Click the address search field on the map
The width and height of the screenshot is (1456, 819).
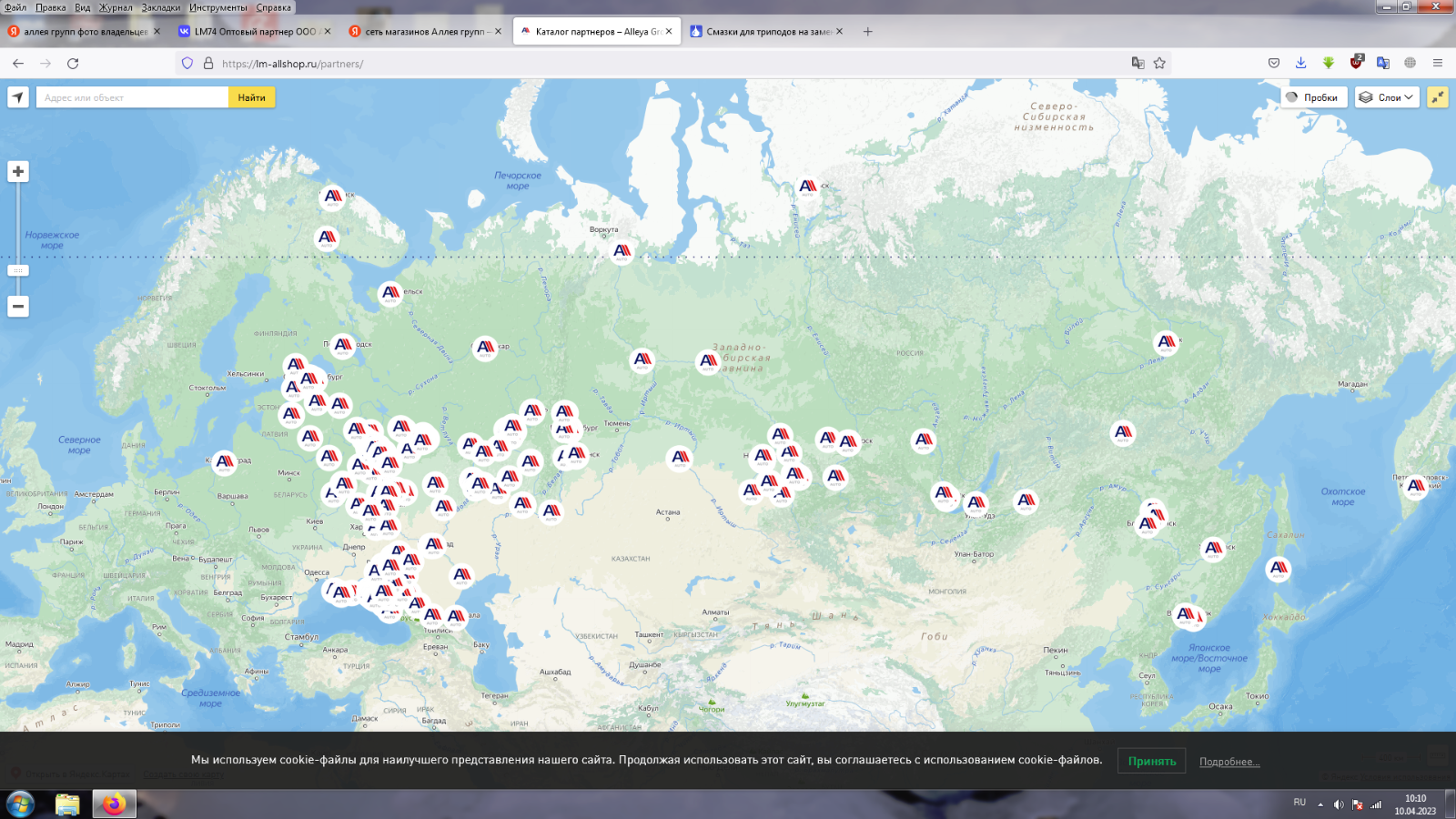point(132,97)
